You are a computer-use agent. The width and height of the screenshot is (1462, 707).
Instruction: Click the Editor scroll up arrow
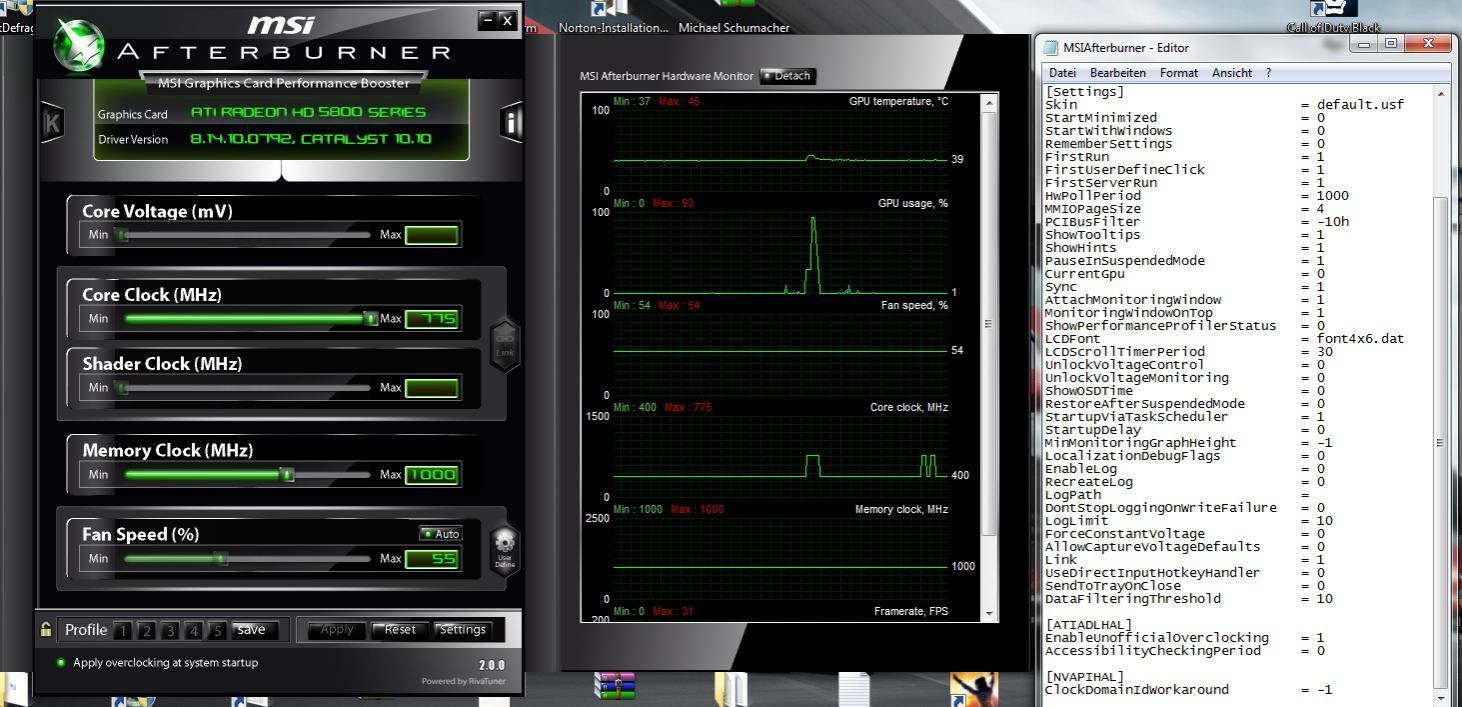[x=1441, y=93]
